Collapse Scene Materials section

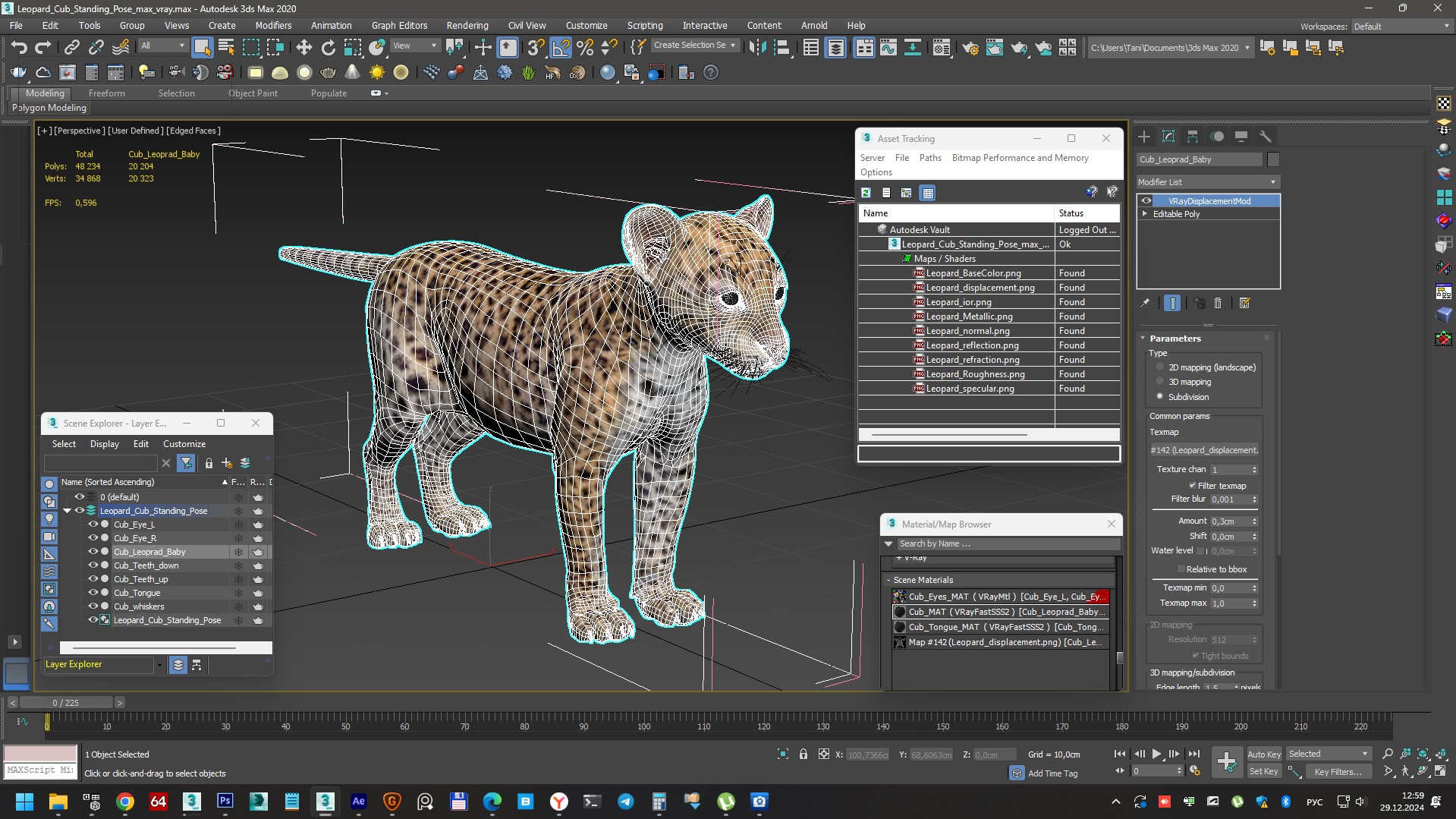[889, 580]
